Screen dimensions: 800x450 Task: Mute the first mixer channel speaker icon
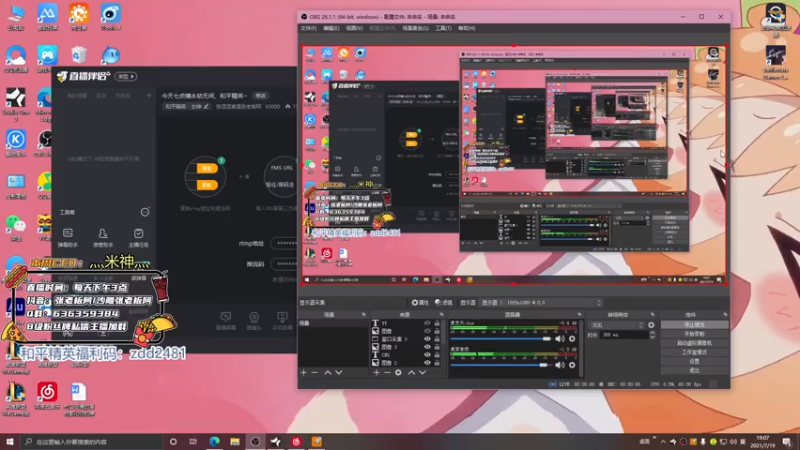pos(560,339)
